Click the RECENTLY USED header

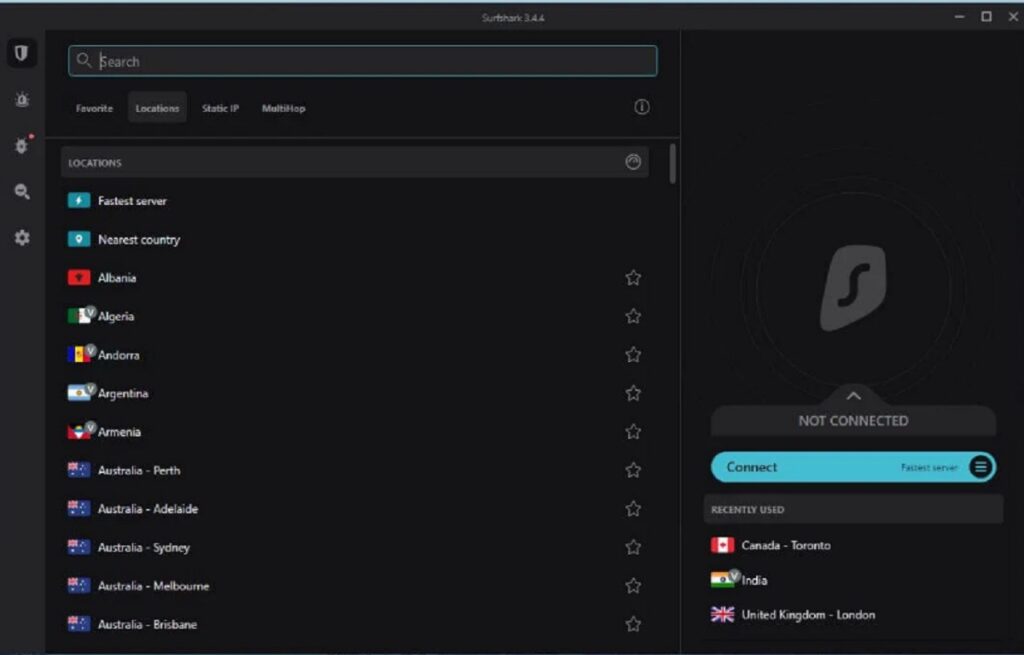pyautogui.click(x=853, y=509)
